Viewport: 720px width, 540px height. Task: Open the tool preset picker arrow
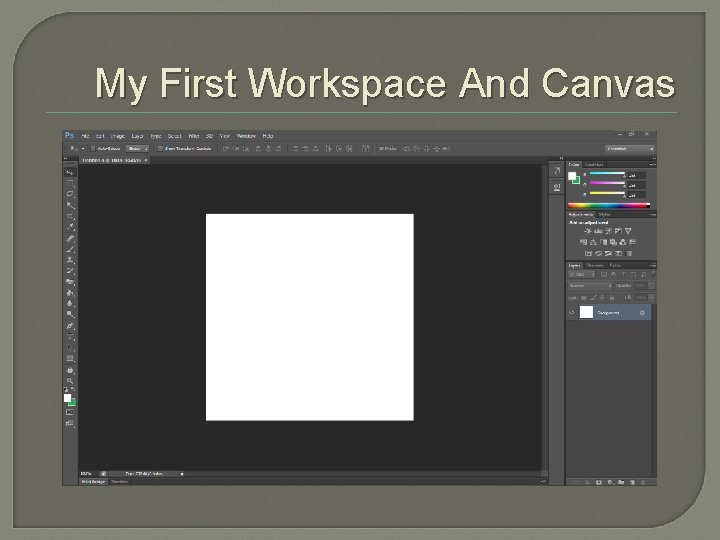(83, 149)
